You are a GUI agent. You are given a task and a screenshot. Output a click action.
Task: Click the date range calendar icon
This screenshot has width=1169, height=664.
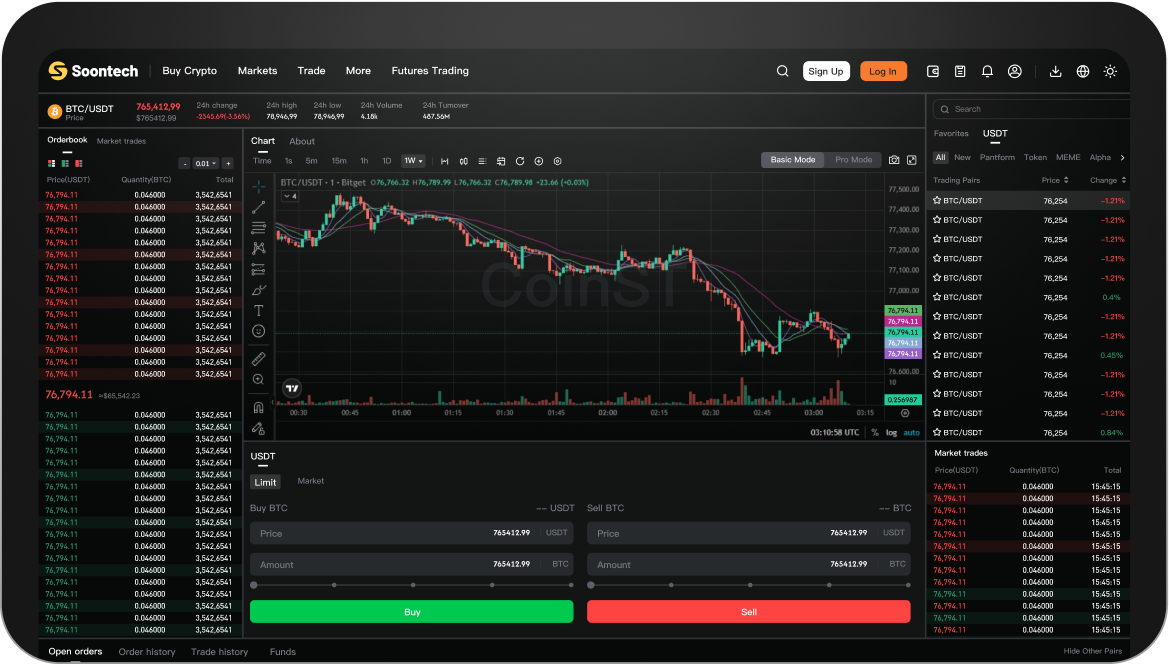coord(501,161)
